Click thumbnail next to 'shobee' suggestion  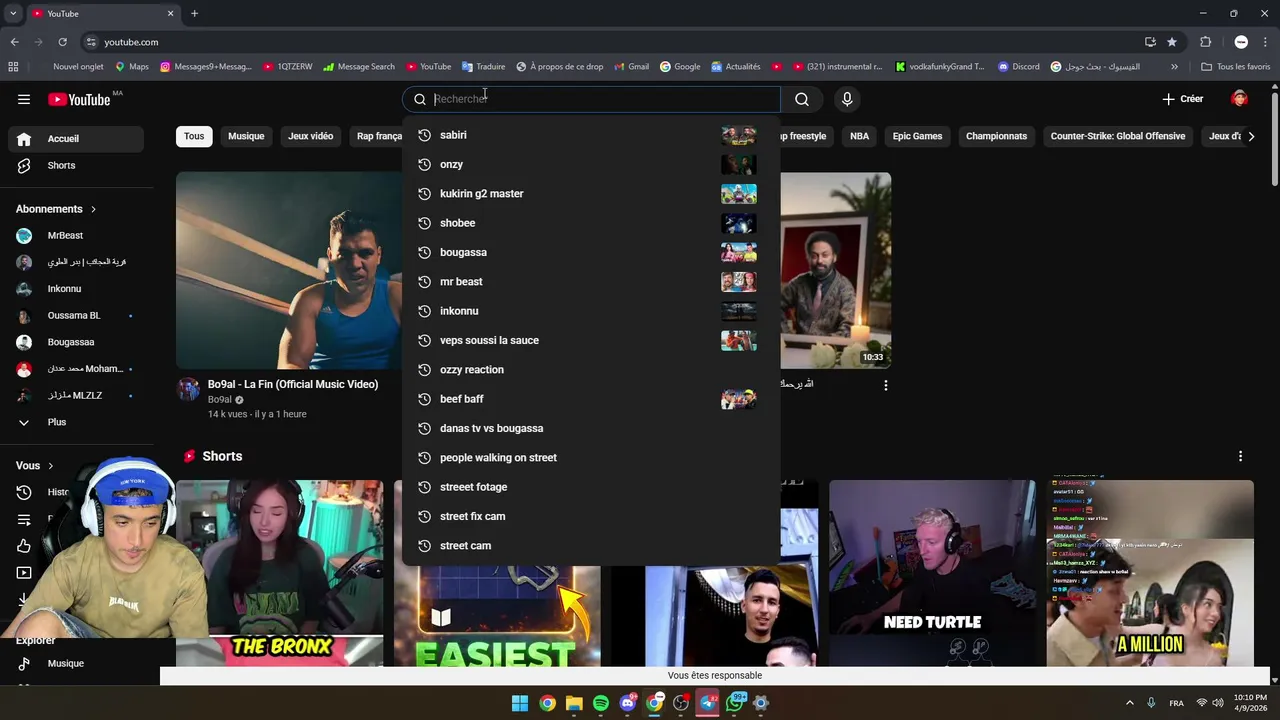coord(739,223)
